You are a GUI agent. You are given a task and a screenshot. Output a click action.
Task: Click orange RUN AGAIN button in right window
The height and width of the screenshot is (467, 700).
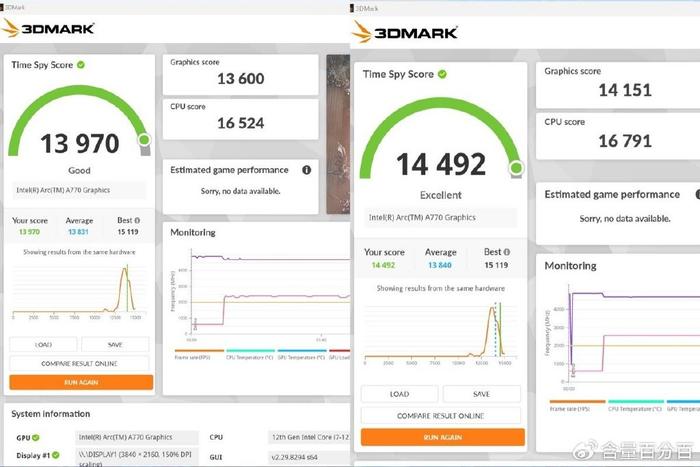[443, 437]
